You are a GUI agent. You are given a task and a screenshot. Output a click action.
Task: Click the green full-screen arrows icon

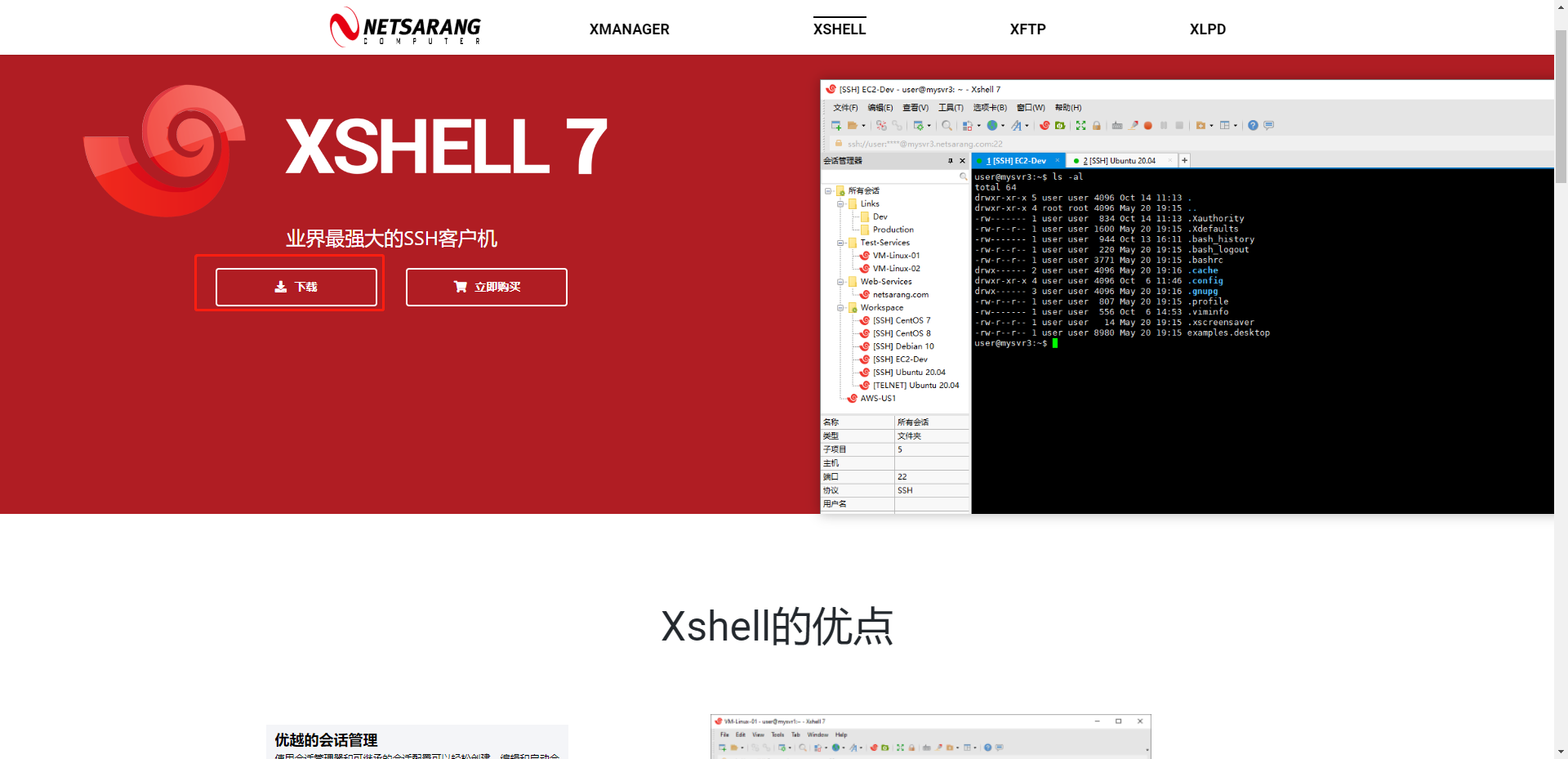coord(1081,125)
